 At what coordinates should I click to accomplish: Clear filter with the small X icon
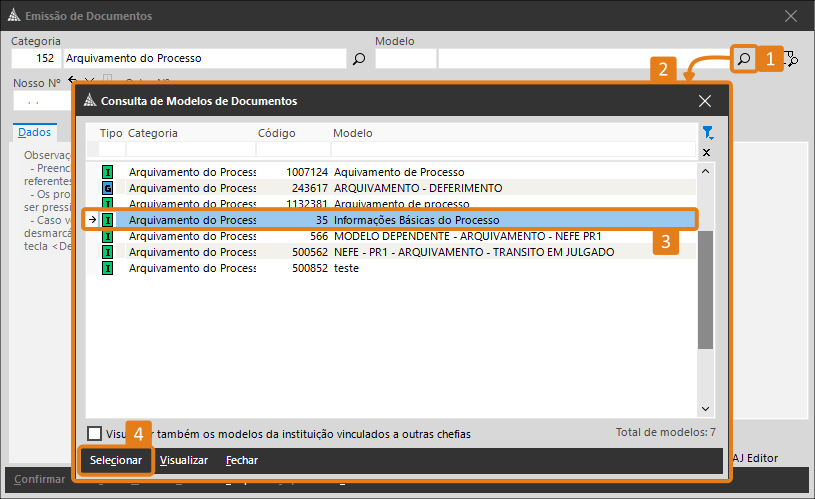[706, 152]
